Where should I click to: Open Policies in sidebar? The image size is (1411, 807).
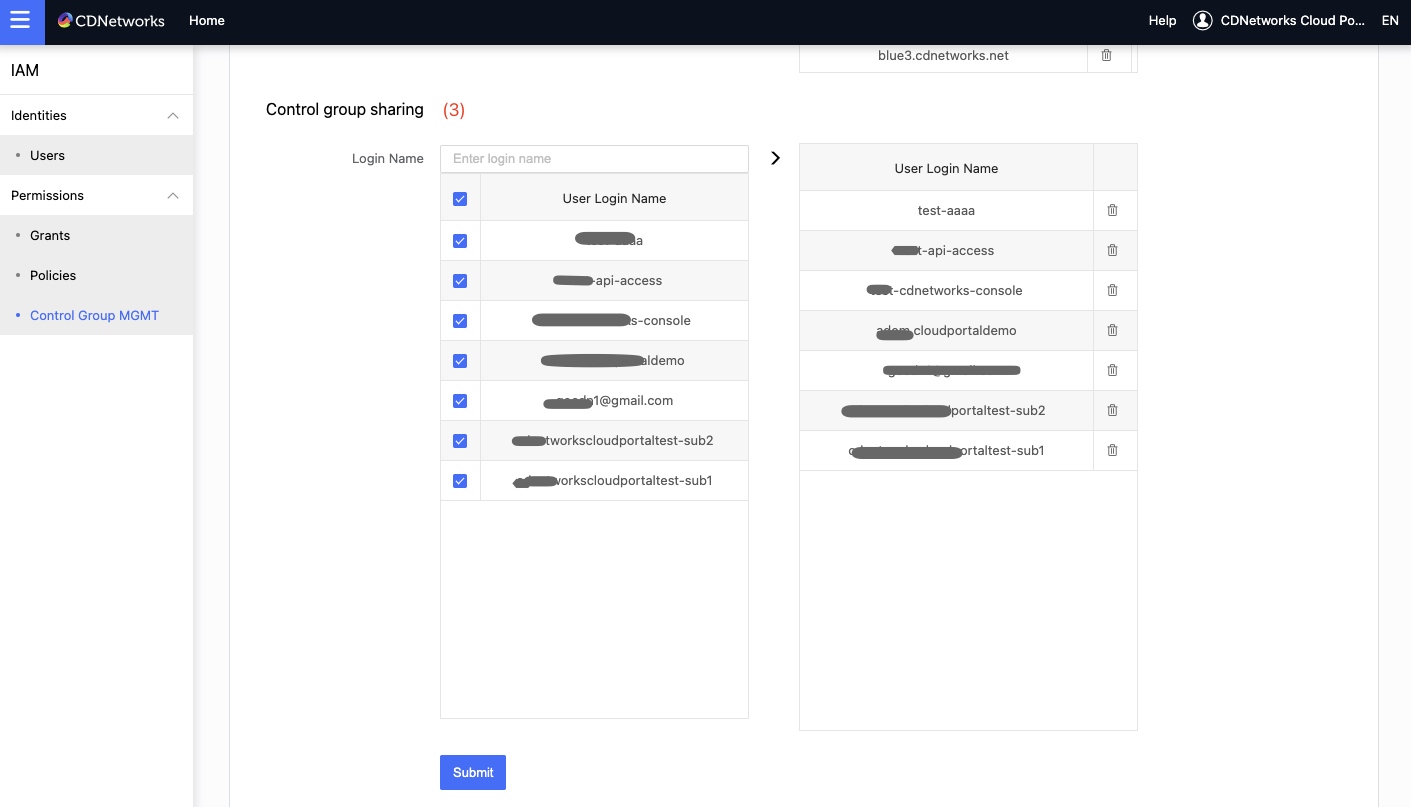click(x=53, y=276)
